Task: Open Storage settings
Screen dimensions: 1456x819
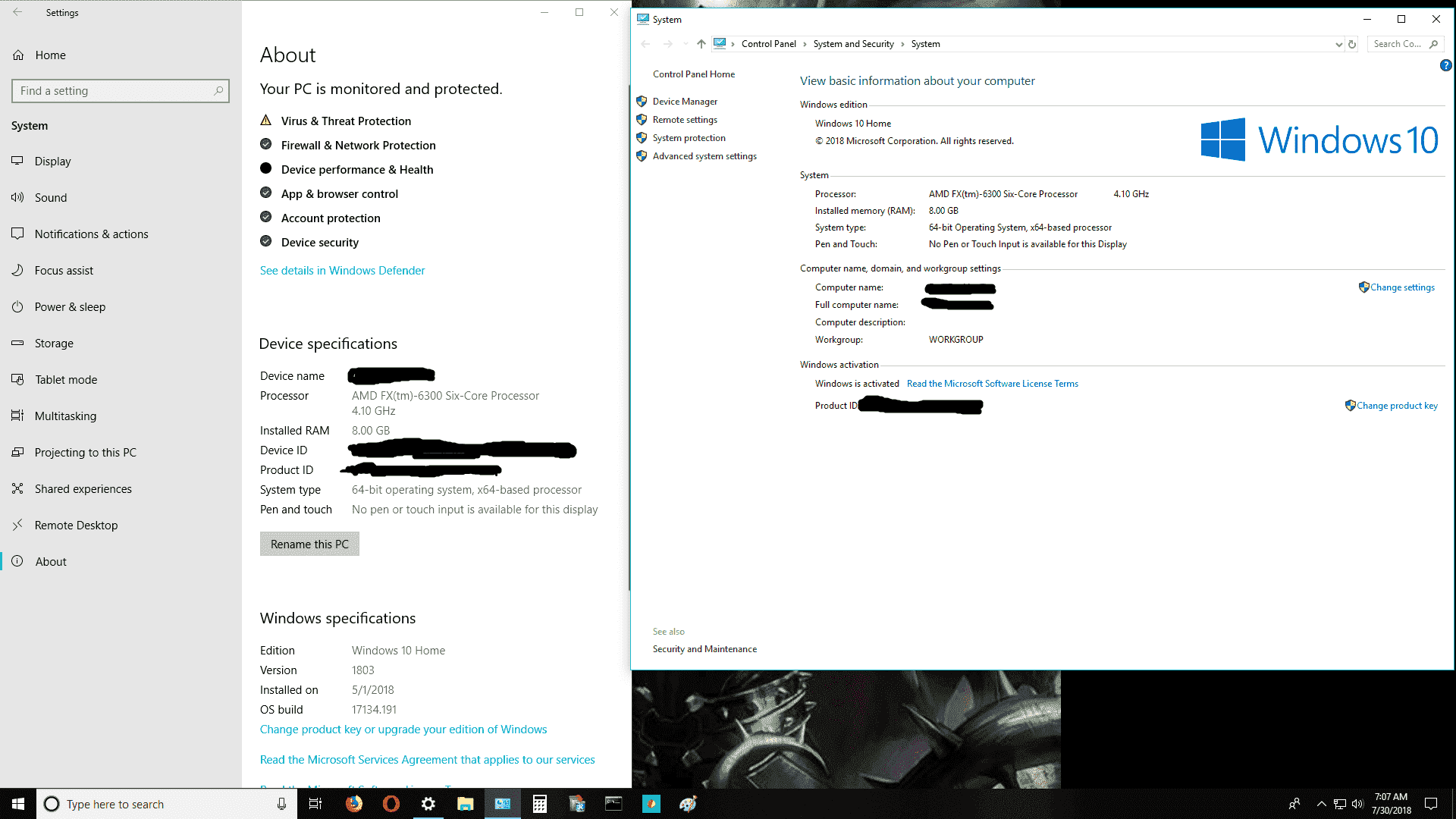Action: point(53,343)
